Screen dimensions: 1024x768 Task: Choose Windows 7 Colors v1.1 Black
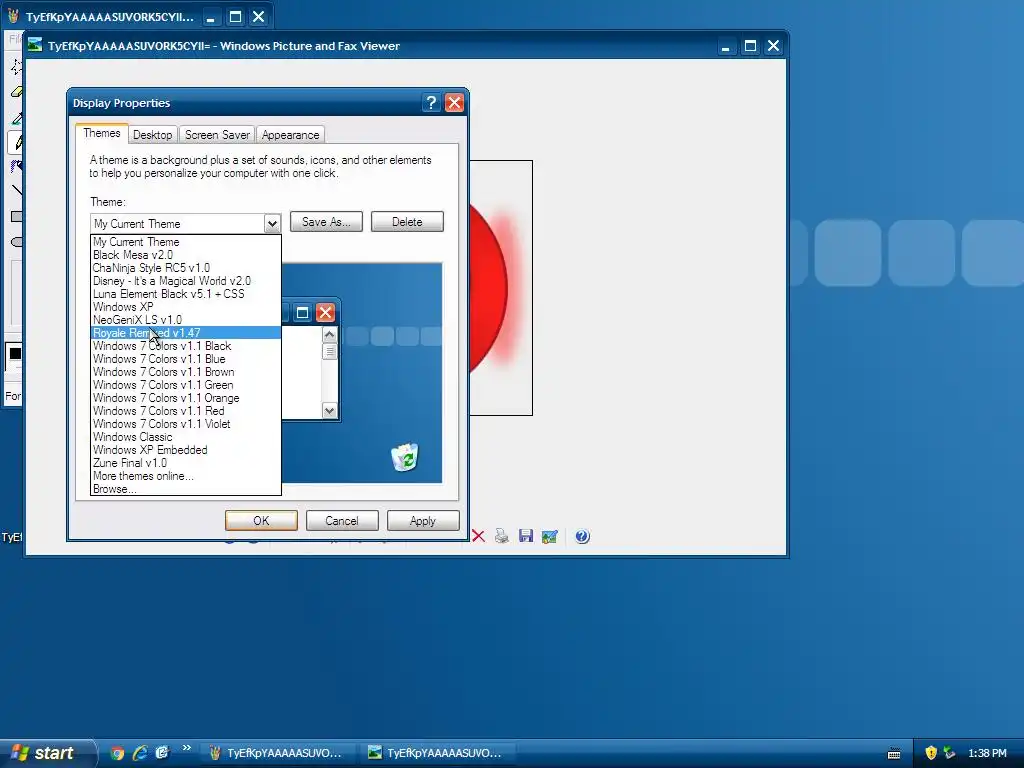[x=186, y=346]
